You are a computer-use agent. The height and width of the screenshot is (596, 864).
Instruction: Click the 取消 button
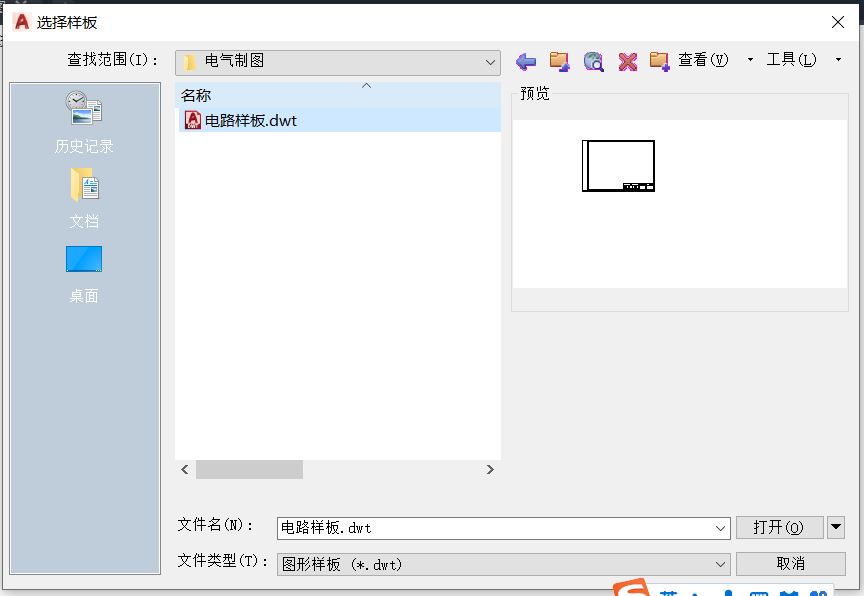click(790, 564)
